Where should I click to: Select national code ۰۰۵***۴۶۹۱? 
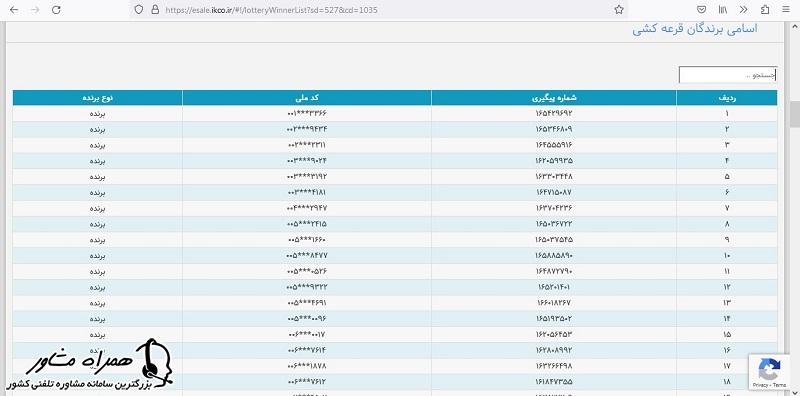[x=307, y=303]
